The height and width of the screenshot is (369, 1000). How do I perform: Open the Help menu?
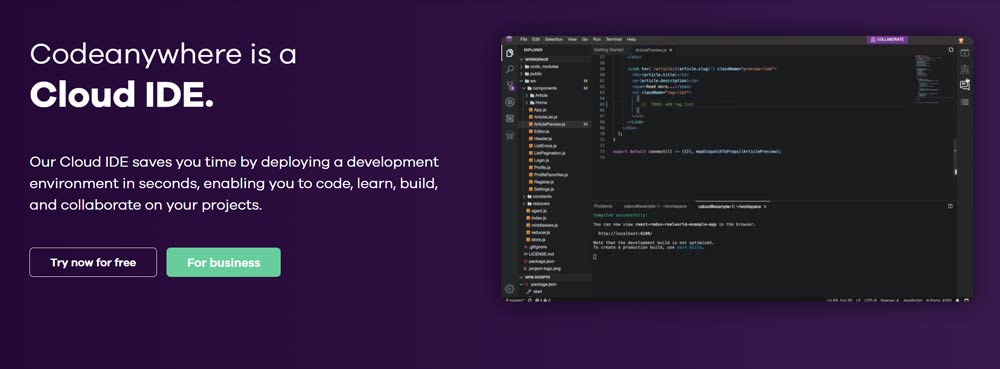631,40
